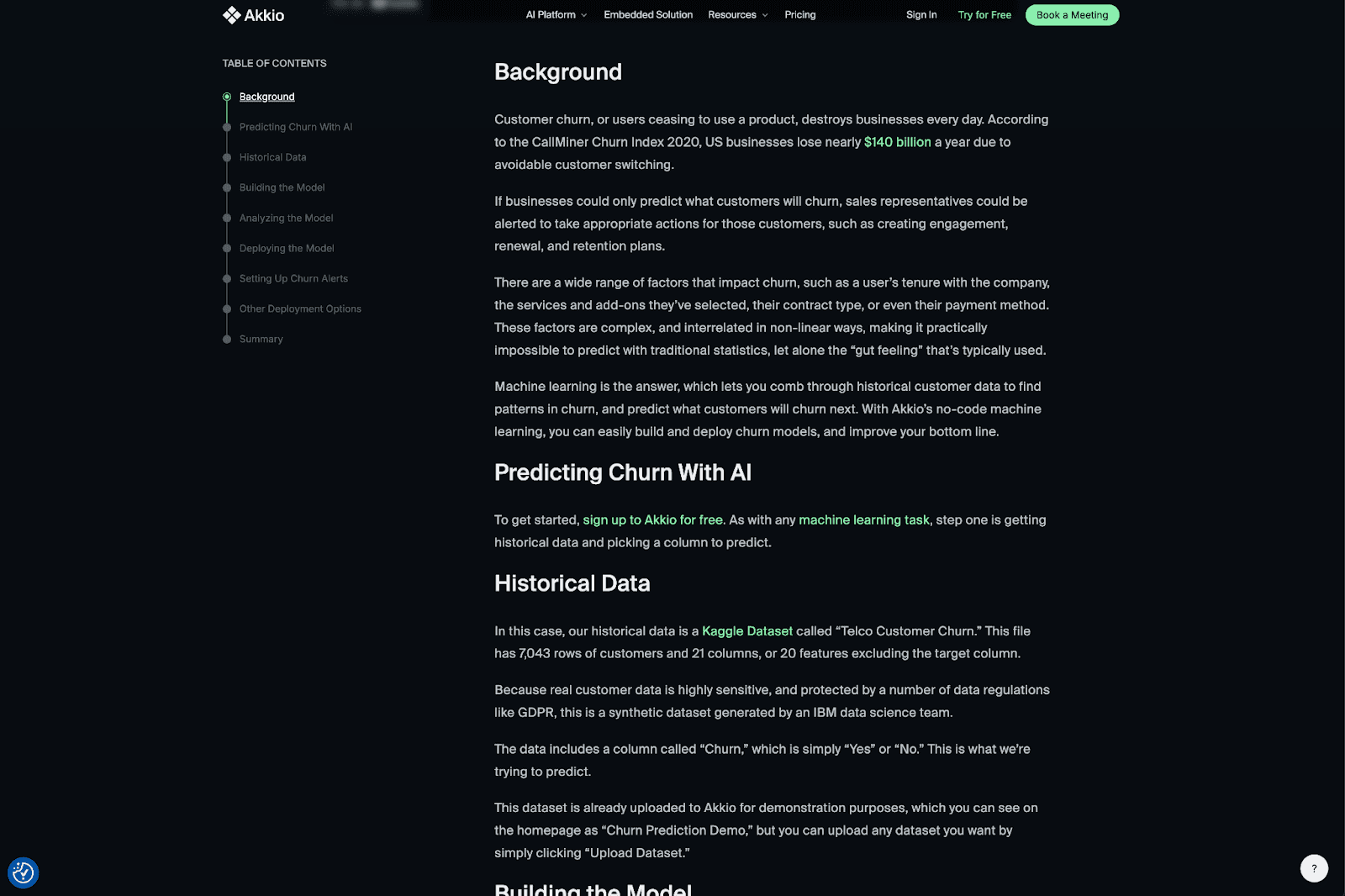This screenshot has height=896, width=1345.
Task: Expand the AI Platform dropdown menu
Action: 556,15
